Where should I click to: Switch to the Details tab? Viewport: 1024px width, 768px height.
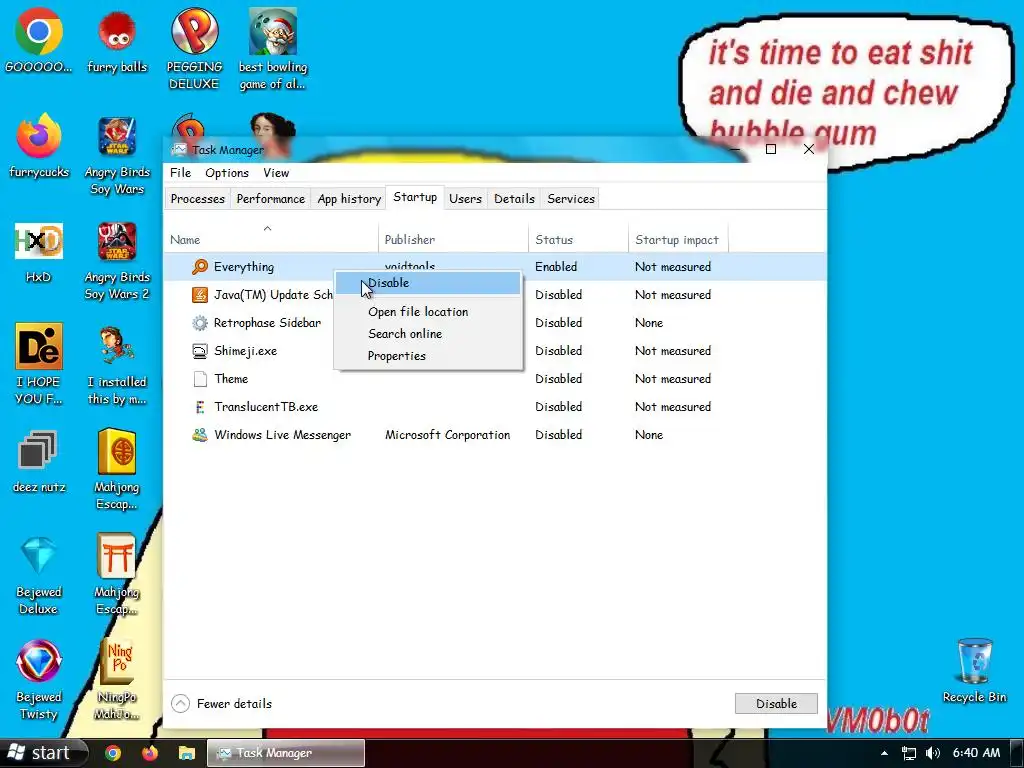click(514, 199)
